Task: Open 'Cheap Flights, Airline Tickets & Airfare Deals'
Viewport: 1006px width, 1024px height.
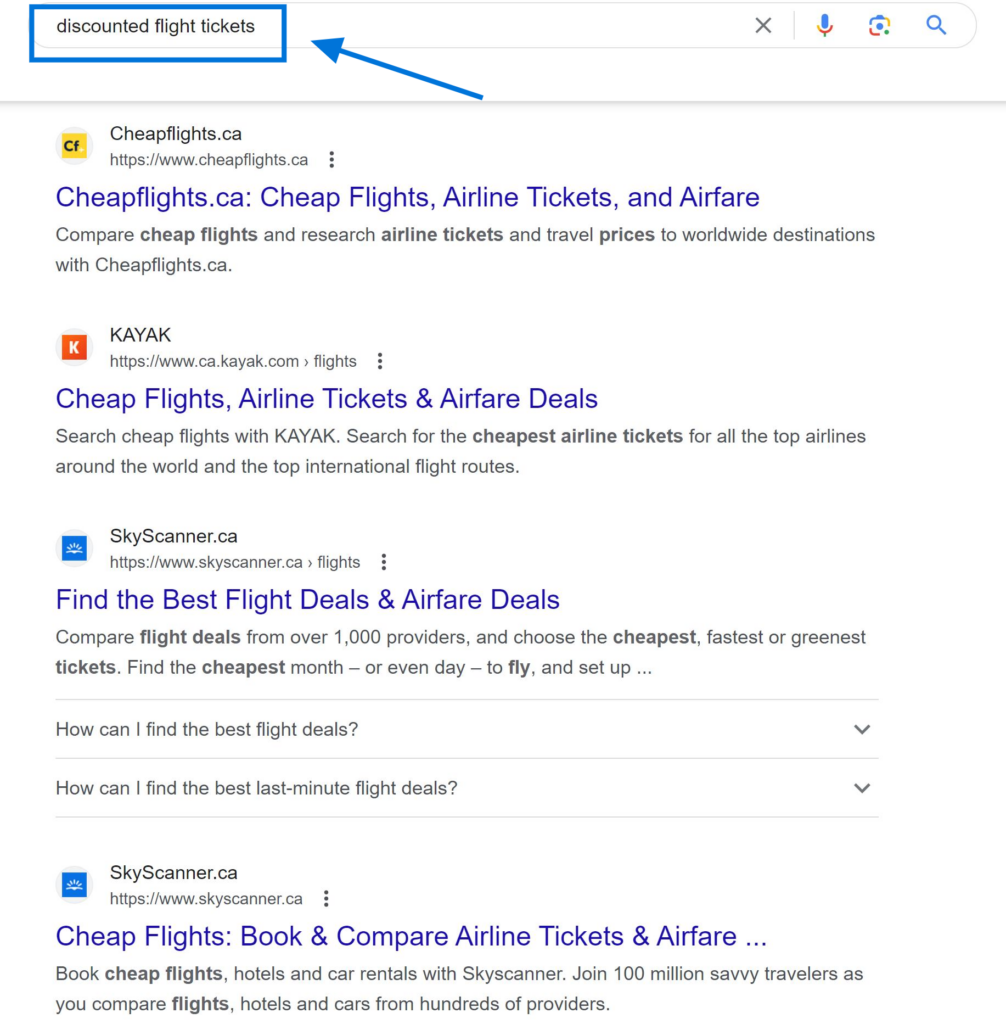Action: tap(326, 399)
